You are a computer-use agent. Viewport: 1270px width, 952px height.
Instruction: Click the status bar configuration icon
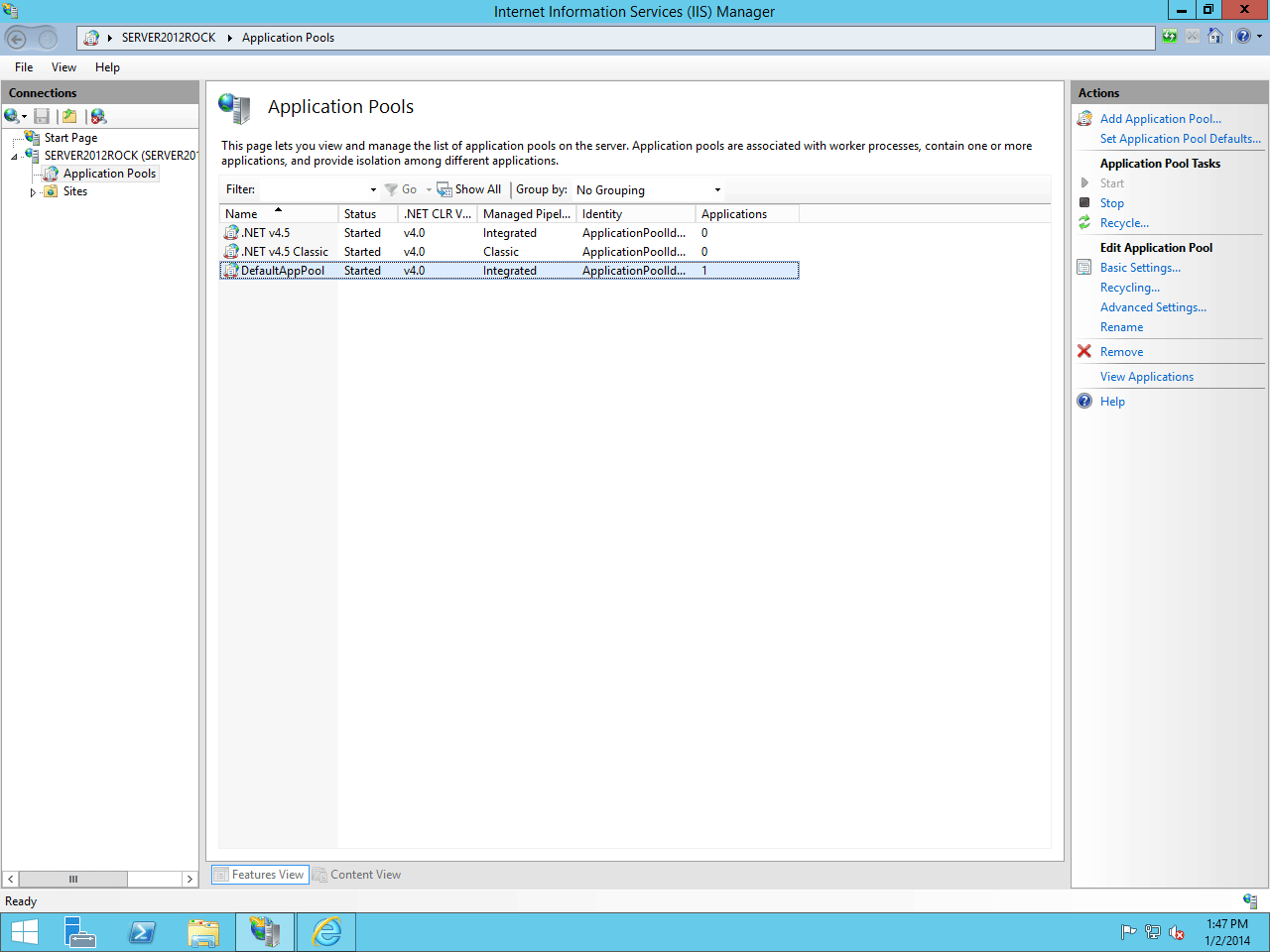1250,901
